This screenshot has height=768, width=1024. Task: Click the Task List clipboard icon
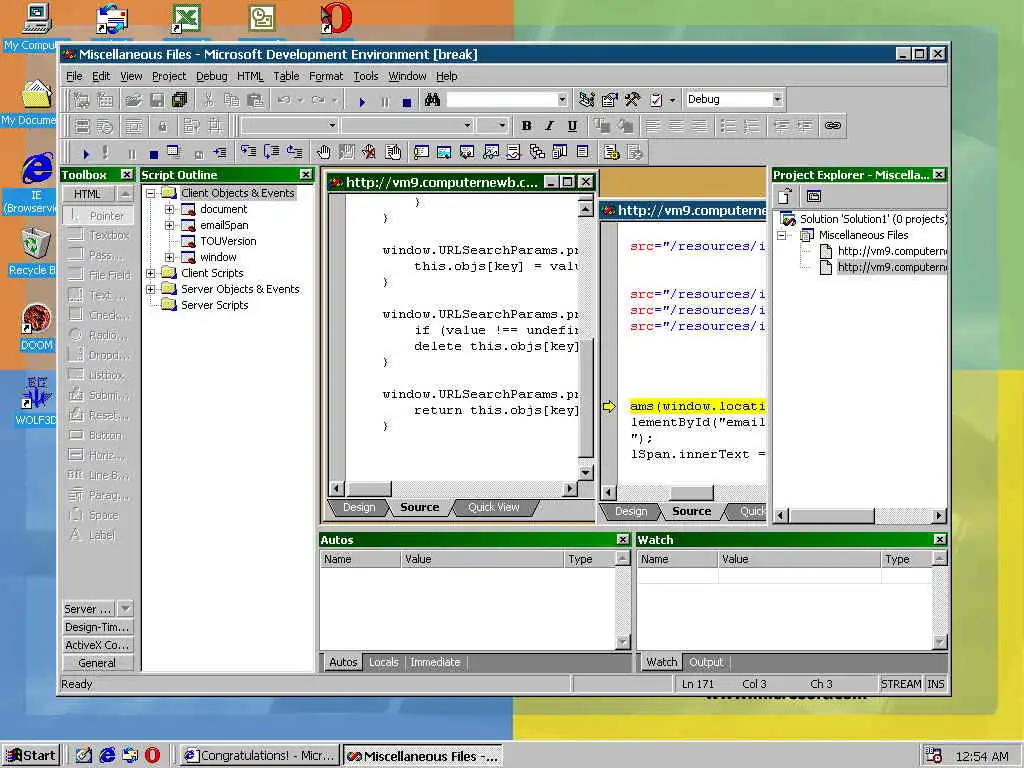pyautogui.click(x=656, y=99)
